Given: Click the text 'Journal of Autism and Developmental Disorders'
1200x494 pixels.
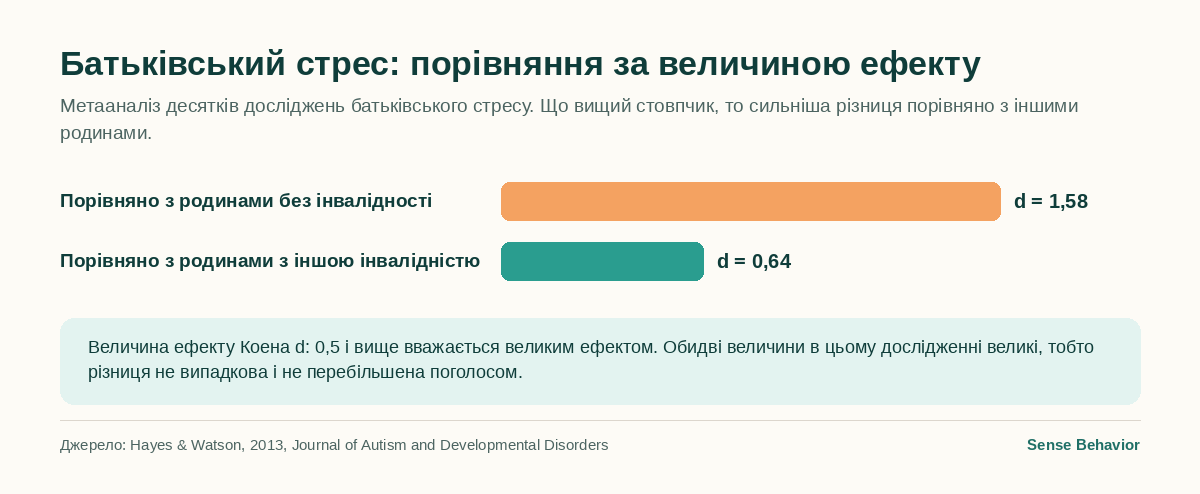Looking at the screenshot, I should click(449, 445).
